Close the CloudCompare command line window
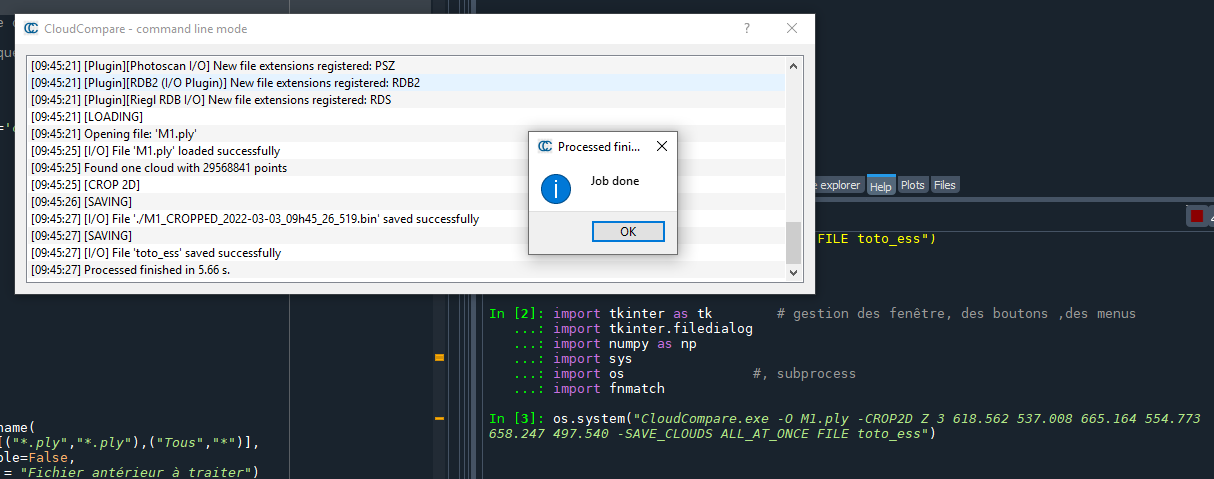 792,29
